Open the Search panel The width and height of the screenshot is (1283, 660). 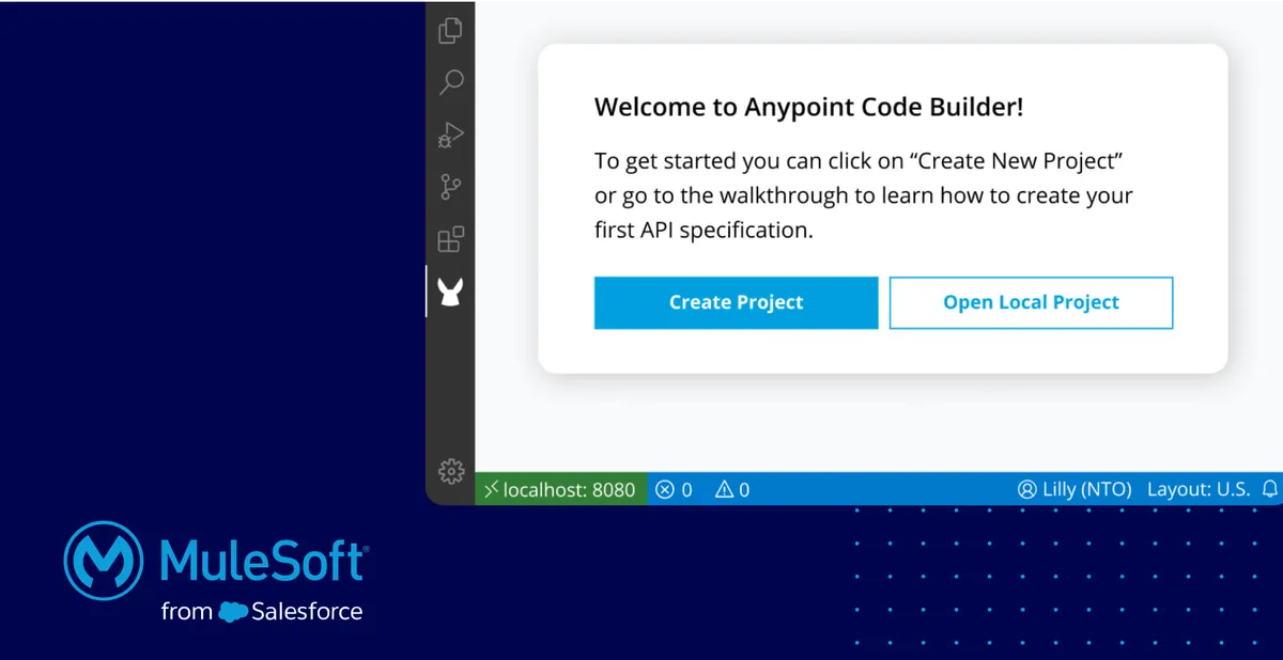click(451, 82)
